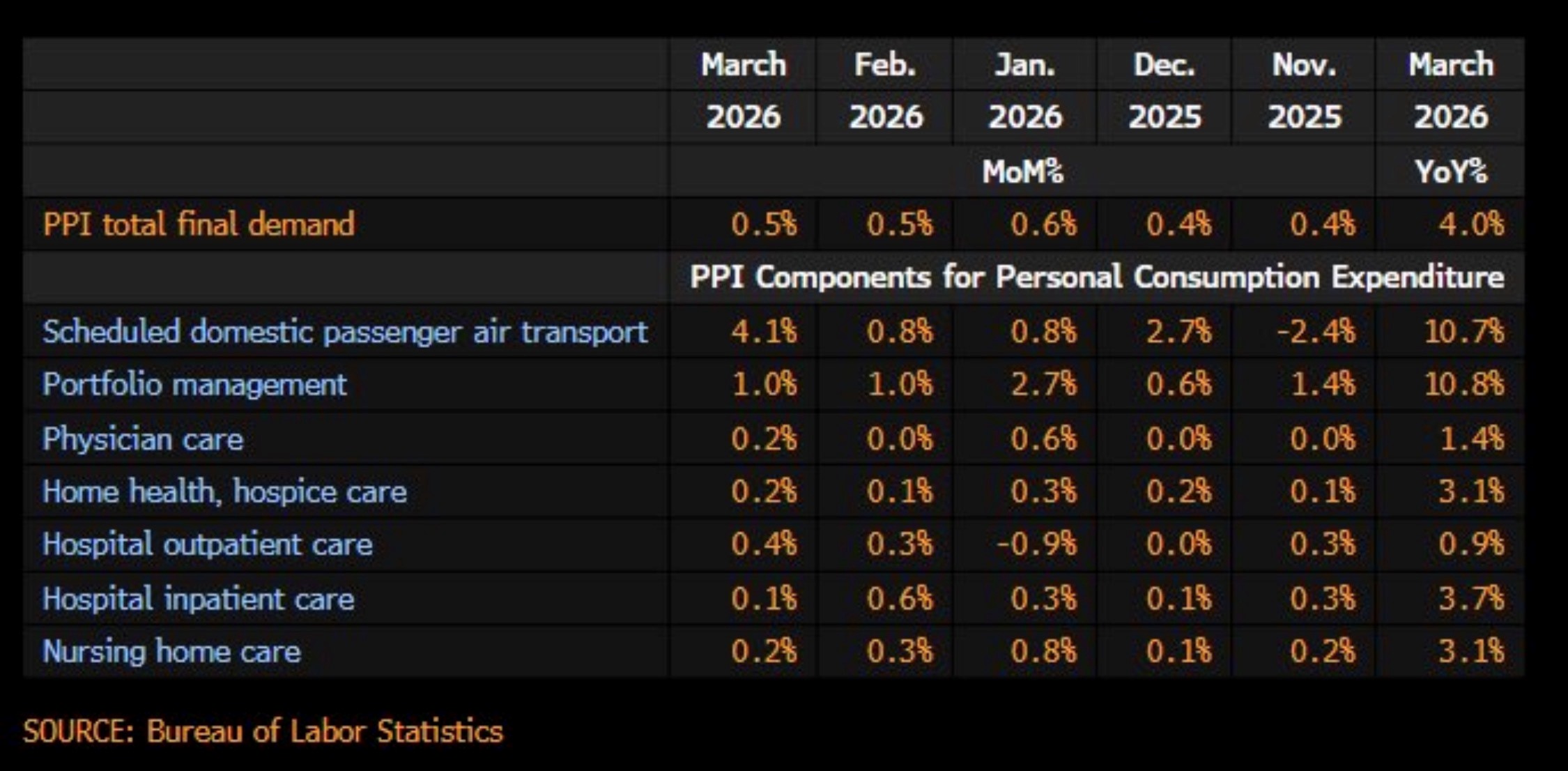Click the Jan. 2026 column header
This screenshot has width=1568, height=771.
click(1025, 91)
